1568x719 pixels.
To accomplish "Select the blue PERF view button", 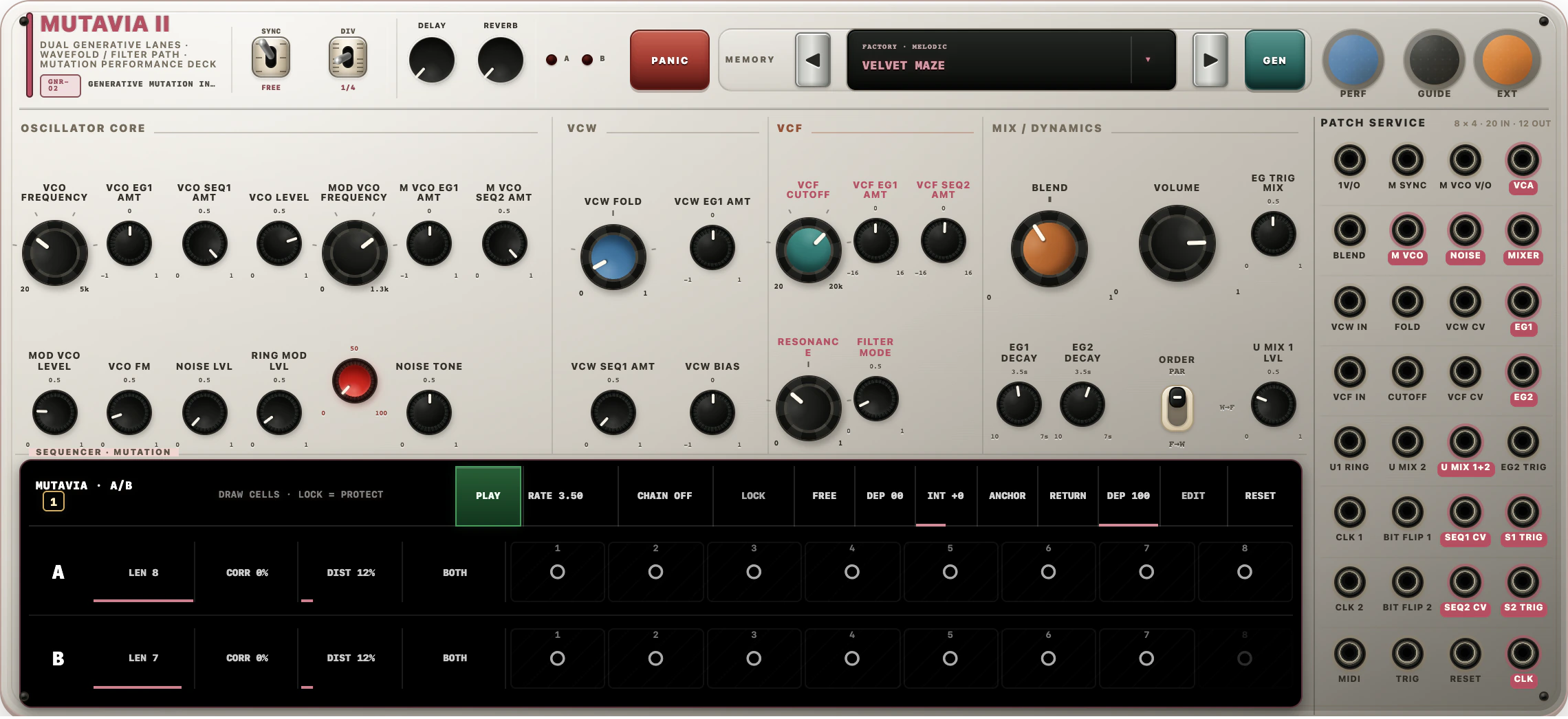I will click(1353, 60).
